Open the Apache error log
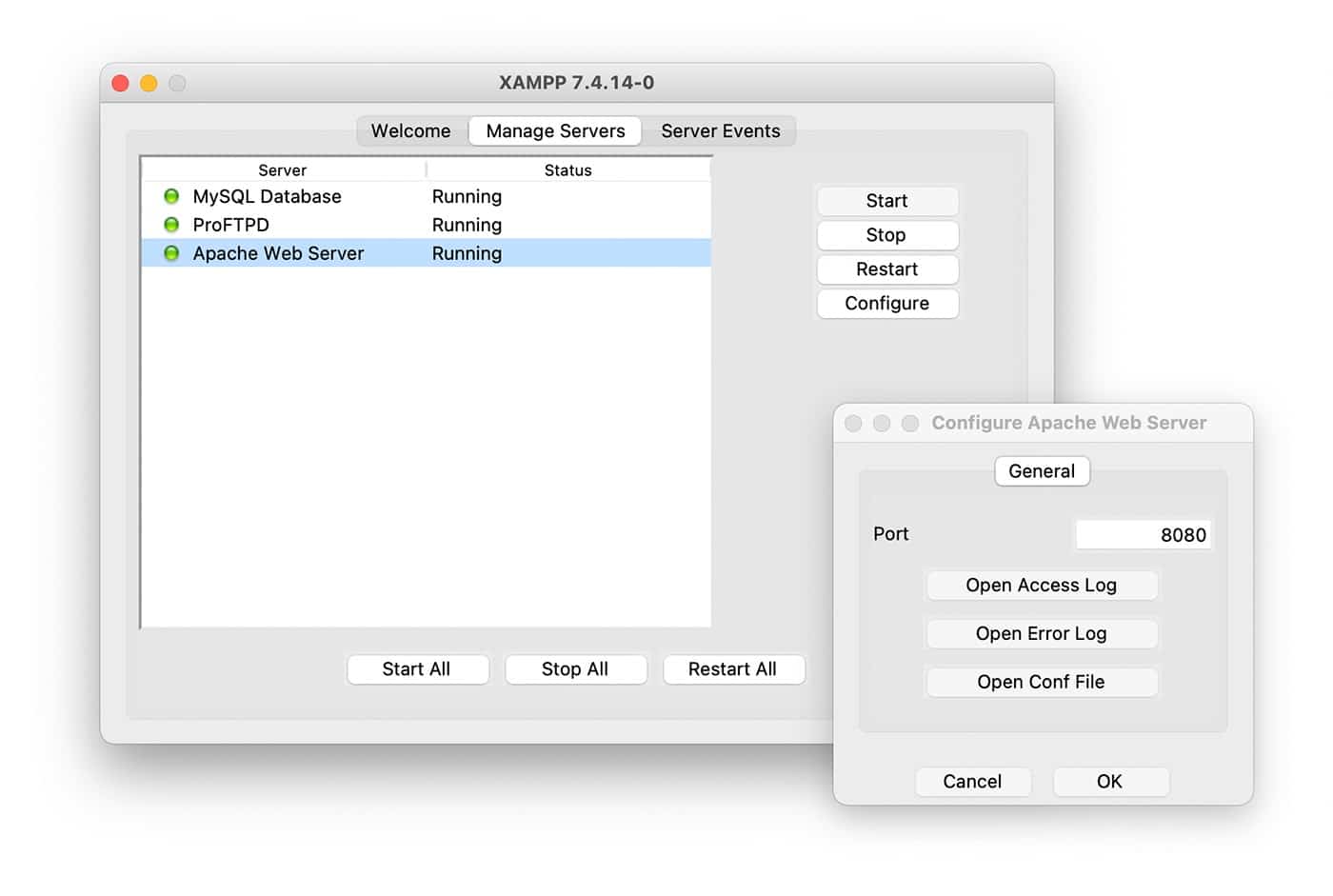The width and height of the screenshot is (1333, 896). pos(1041,633)
